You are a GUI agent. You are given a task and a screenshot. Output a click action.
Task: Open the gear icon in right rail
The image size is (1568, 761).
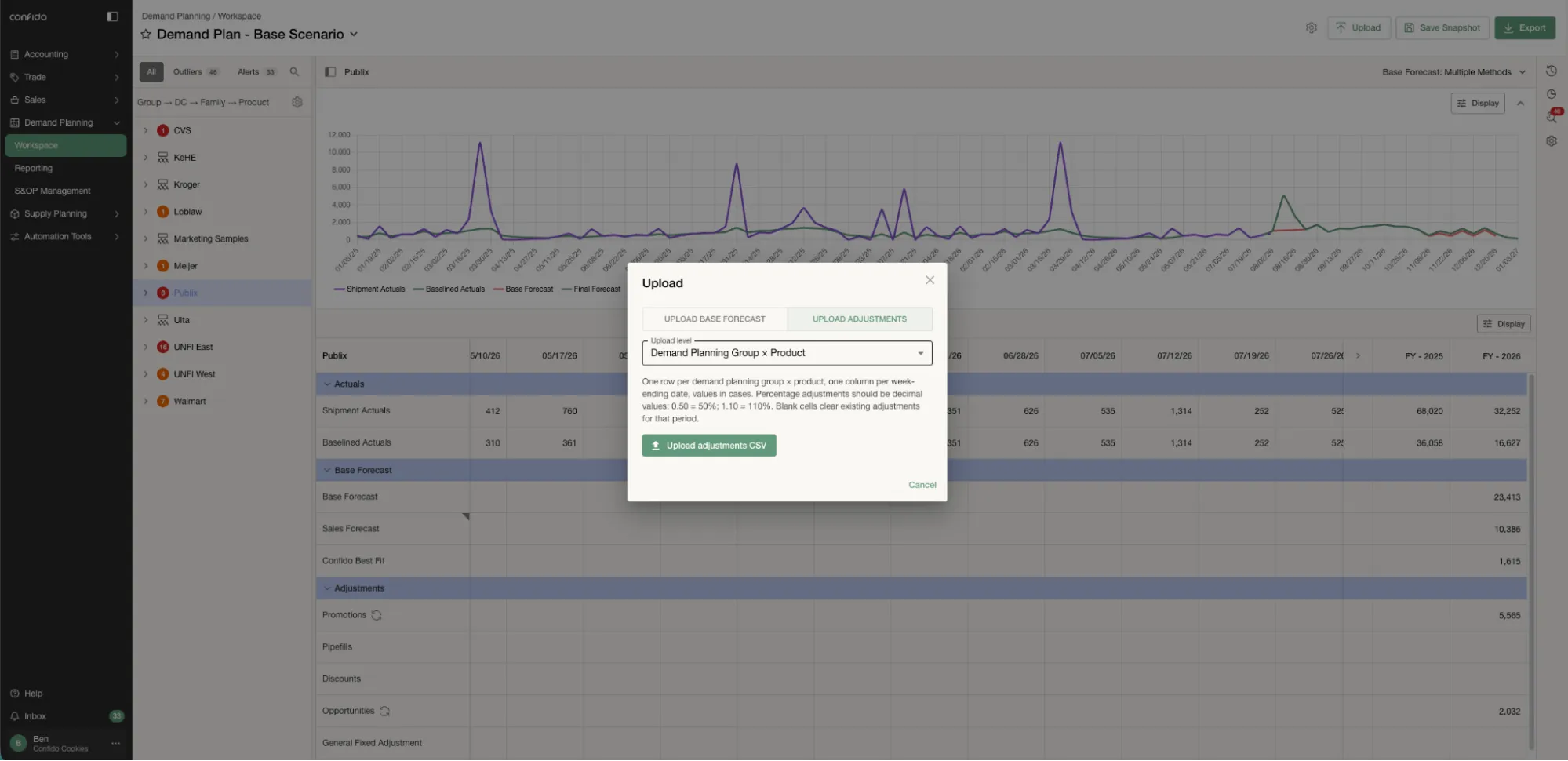pyautogui.click(x=1551, y=141)
